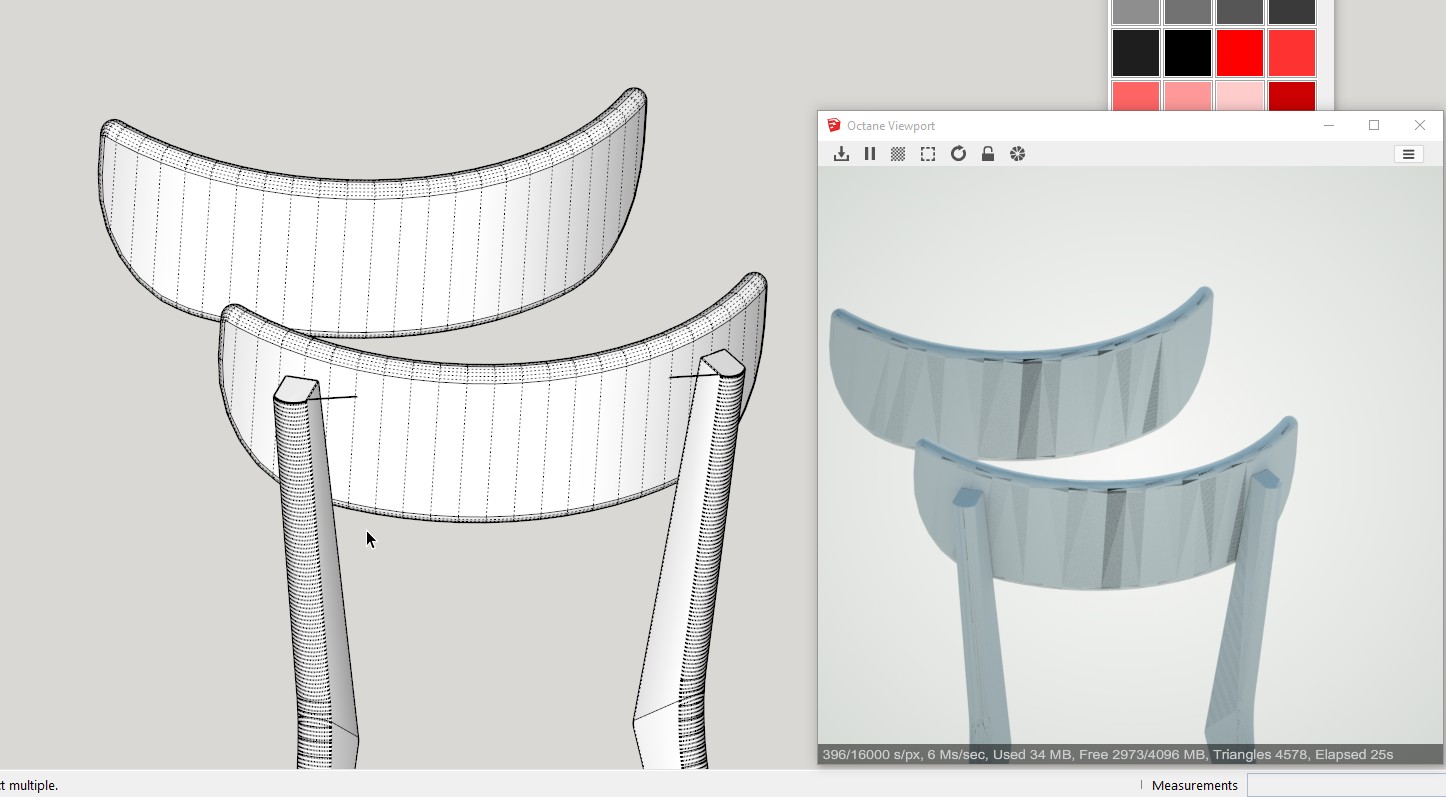Click the SketchUp logo in Octane Viewport title
Screen dimensions: 1446x797
pyautogui.click(x=833, y=125)
